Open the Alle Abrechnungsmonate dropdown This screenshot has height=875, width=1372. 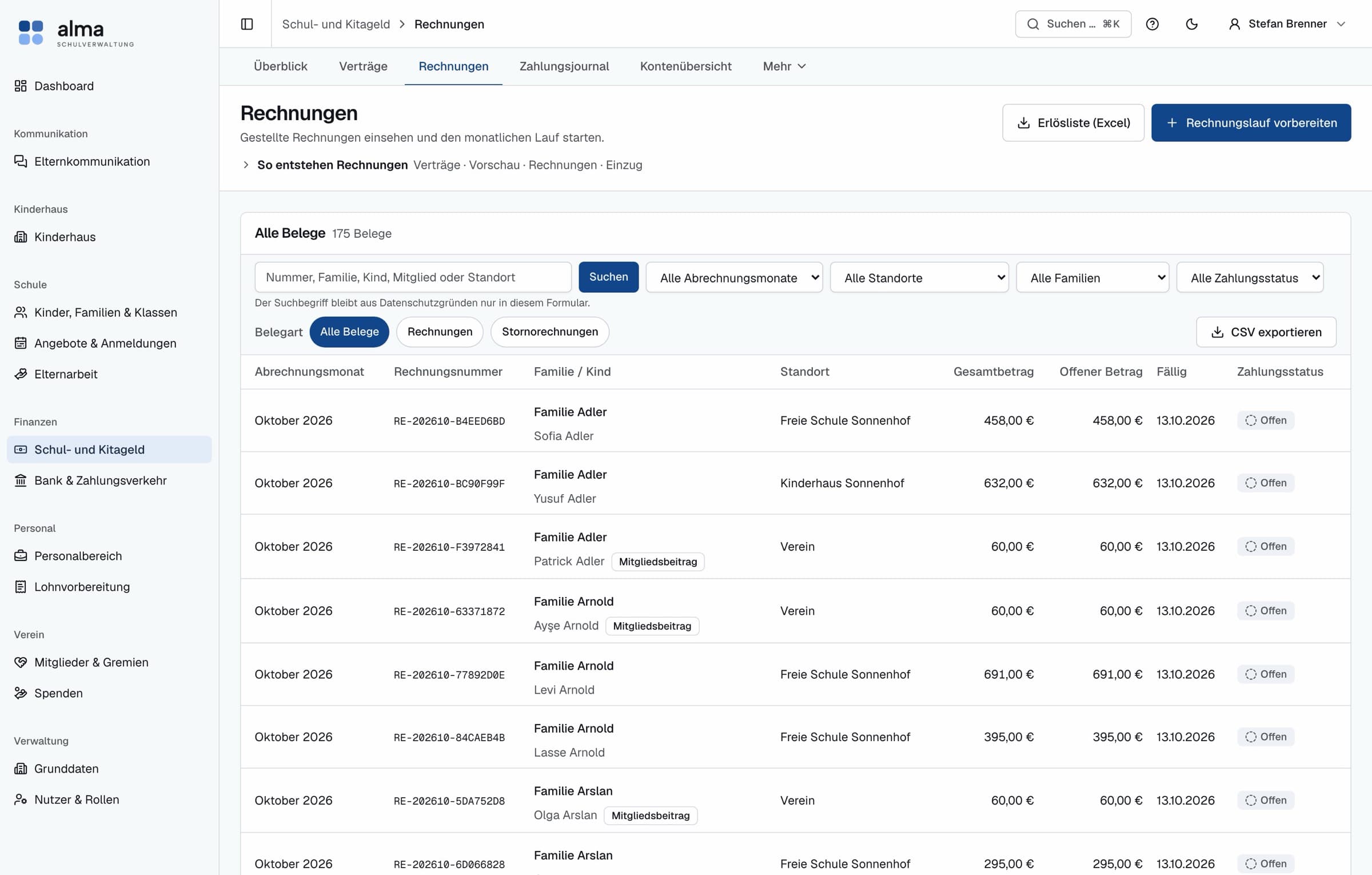click(x=734, y=277)
